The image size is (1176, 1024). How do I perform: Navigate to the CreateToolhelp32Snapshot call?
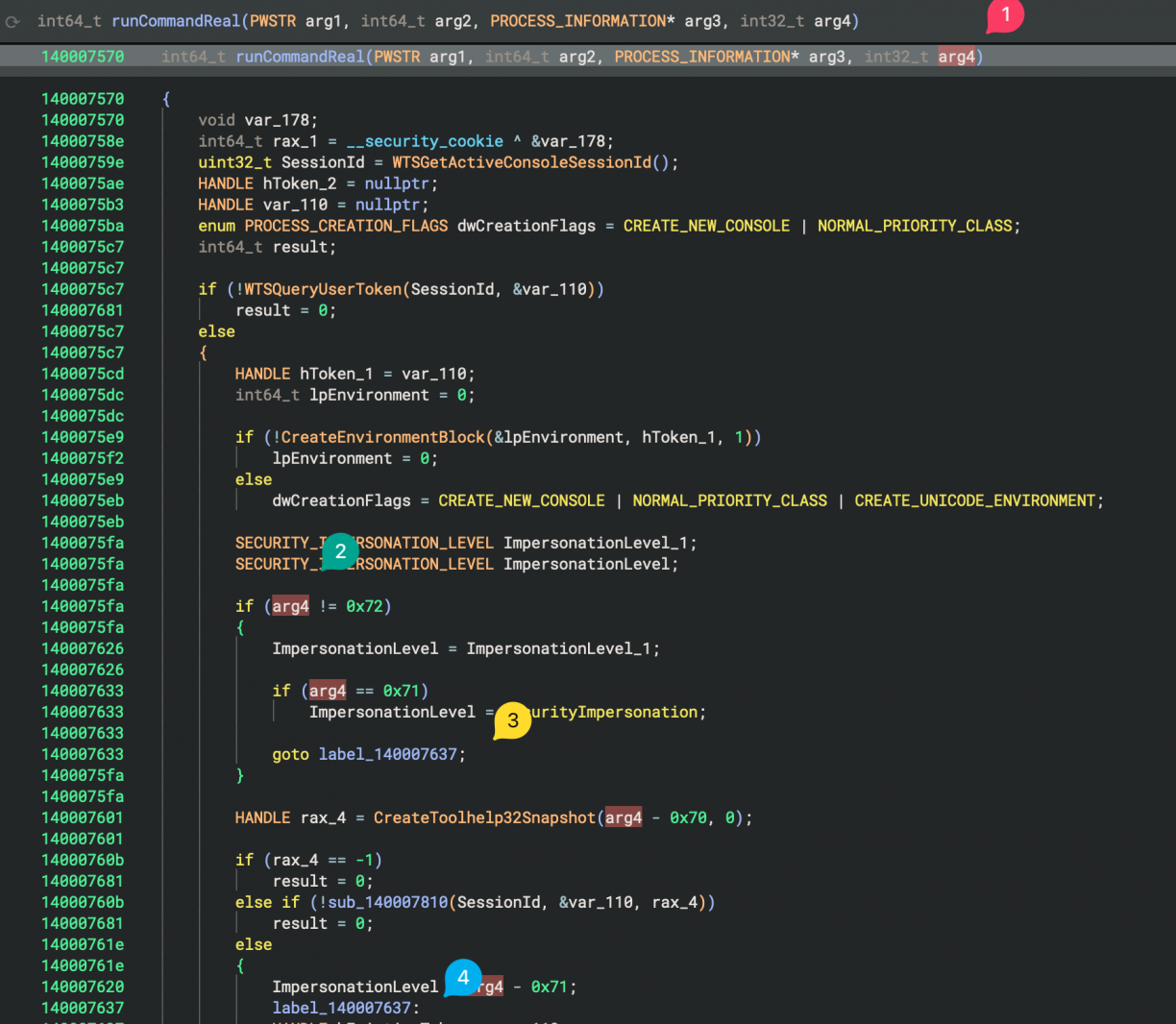(484, 817)
